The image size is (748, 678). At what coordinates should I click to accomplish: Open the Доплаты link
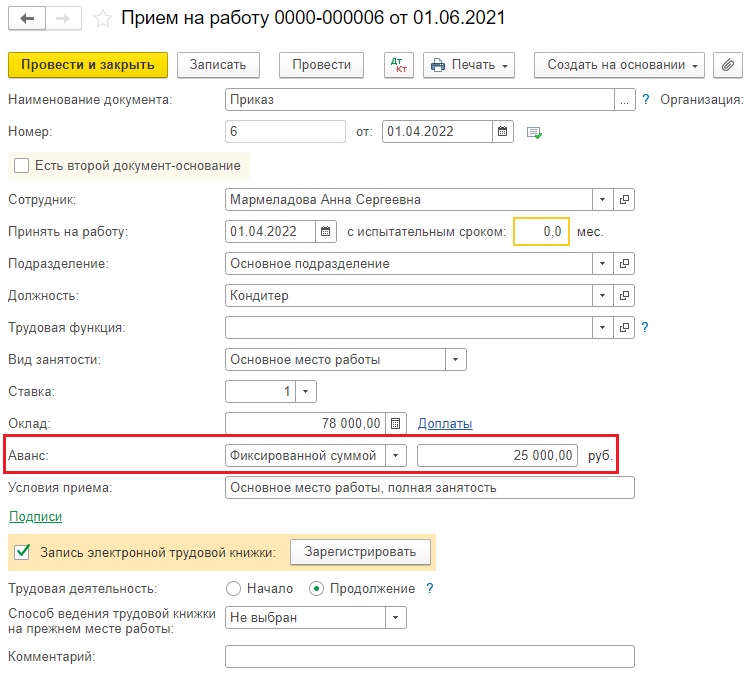pos(445,423)
